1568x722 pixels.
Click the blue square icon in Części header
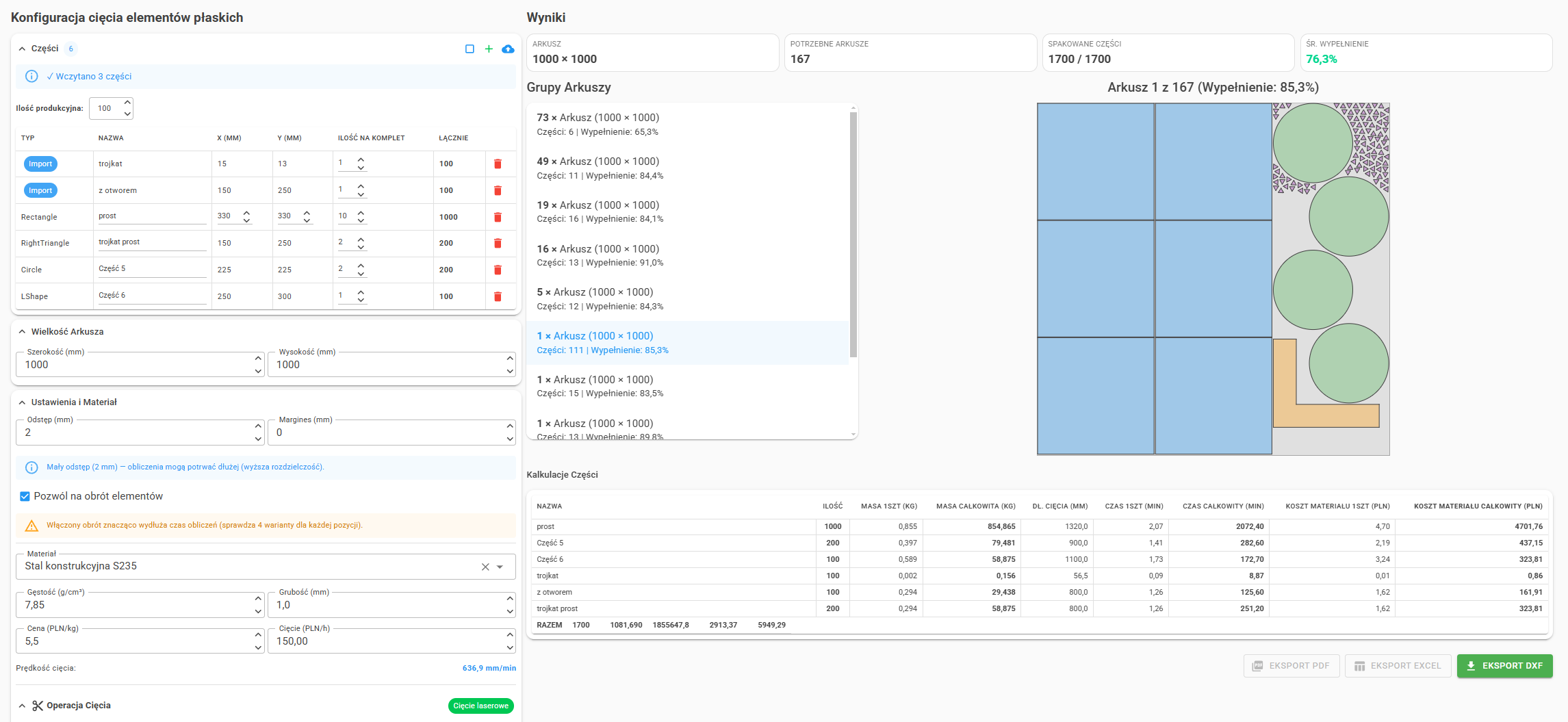click(470, 49)
